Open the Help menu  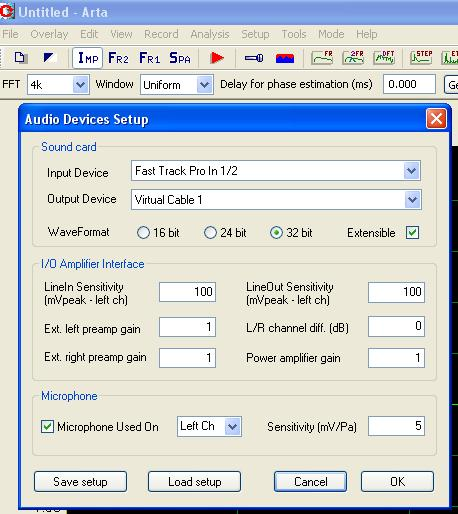click(x=367, y=34)
